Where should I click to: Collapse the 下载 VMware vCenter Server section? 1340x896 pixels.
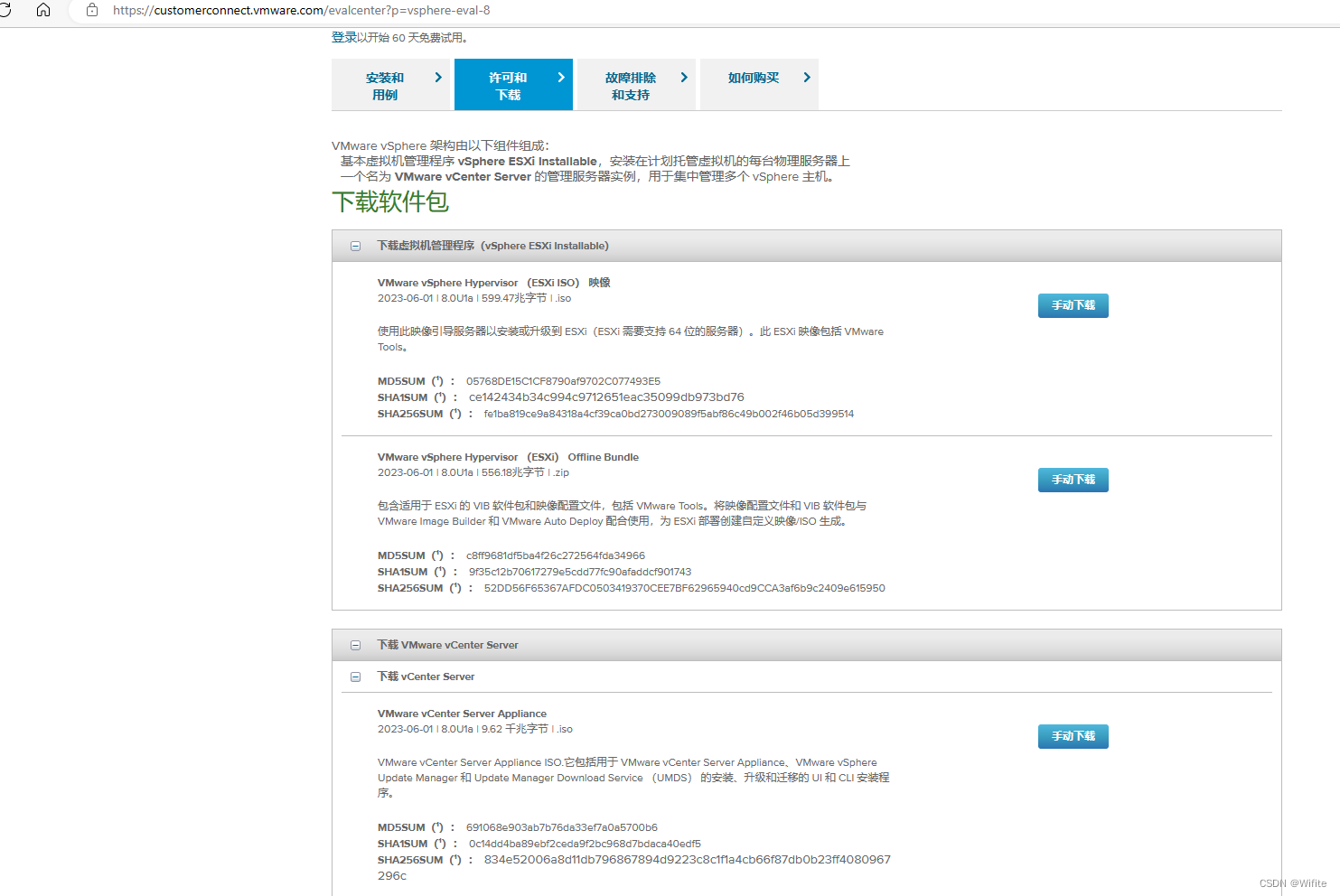355,645
